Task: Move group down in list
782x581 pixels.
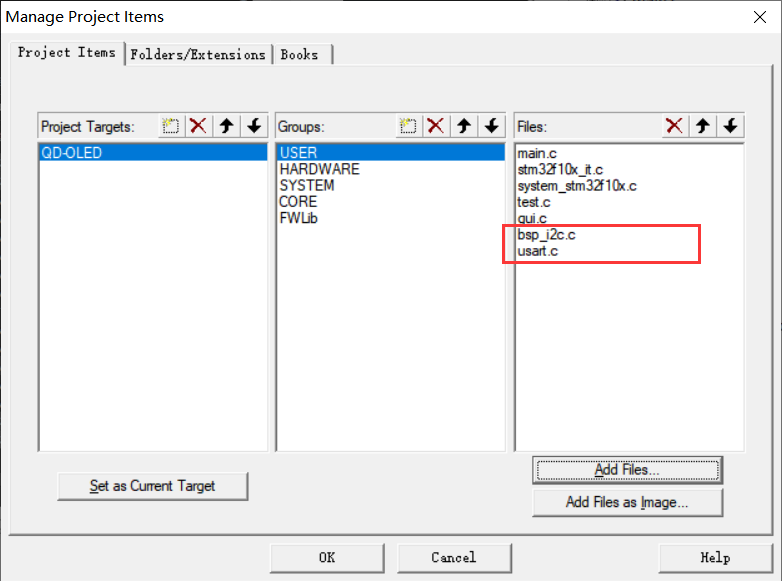Action: point(492,126)
